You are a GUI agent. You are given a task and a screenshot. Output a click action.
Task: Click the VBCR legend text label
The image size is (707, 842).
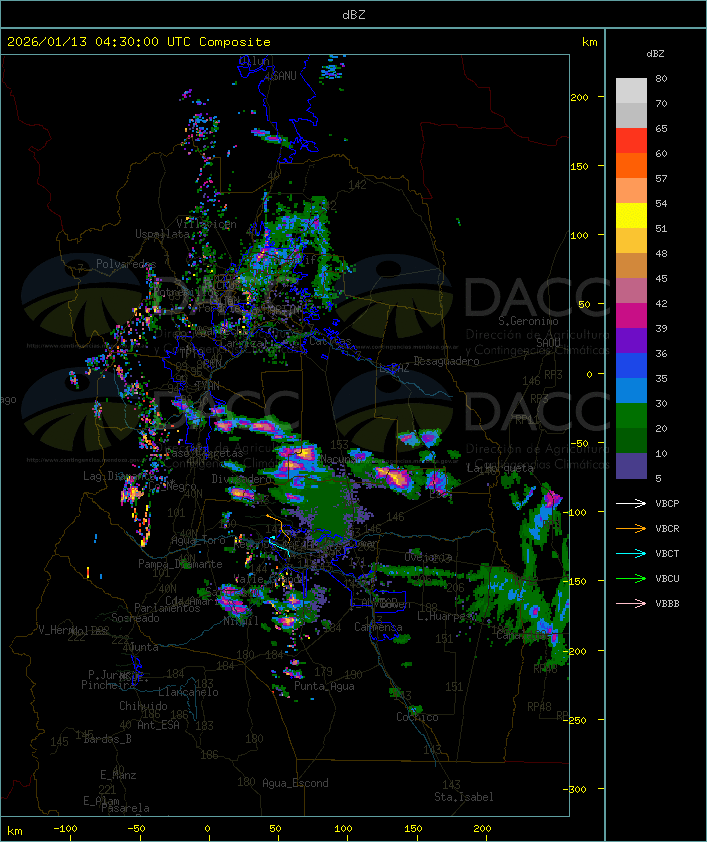pos(668,529)
